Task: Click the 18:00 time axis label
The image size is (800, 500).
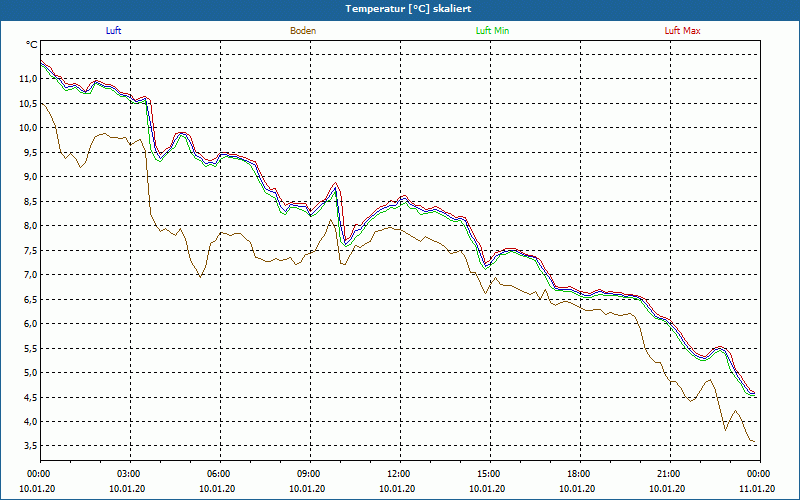Action: [577, 474]
